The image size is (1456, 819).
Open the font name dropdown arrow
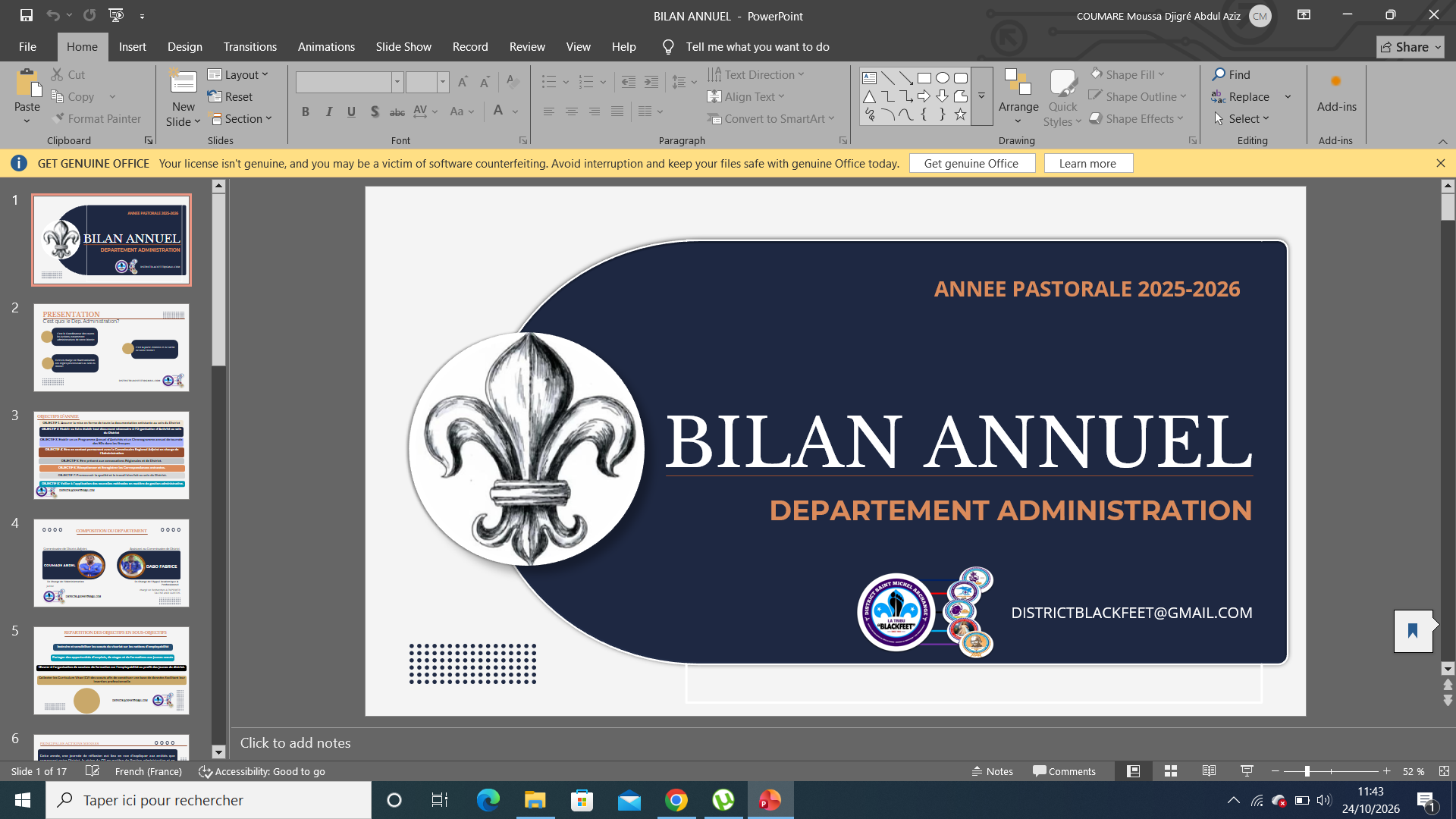(x=397, y=82)
